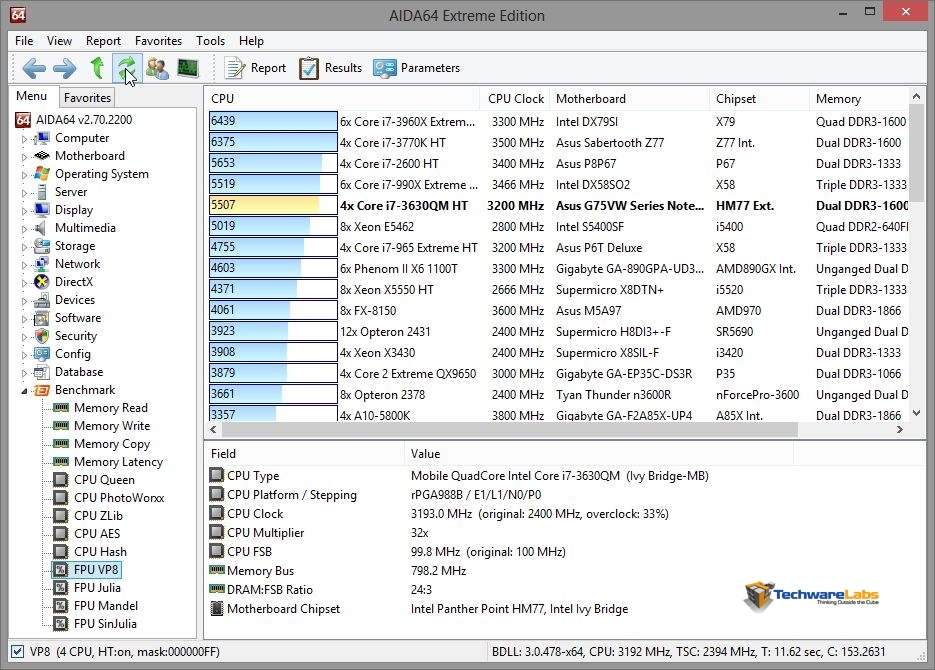Viewport: 935px width, 670px height.
Task: Select the Config tree icon
Action: point(42,354)
